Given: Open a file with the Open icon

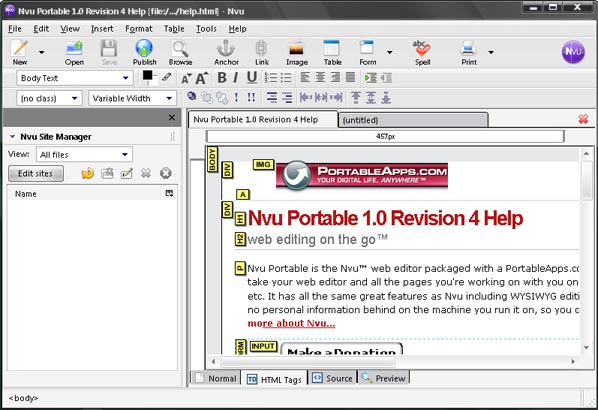Looking at the screenshot, I should [x=74, y=52].
